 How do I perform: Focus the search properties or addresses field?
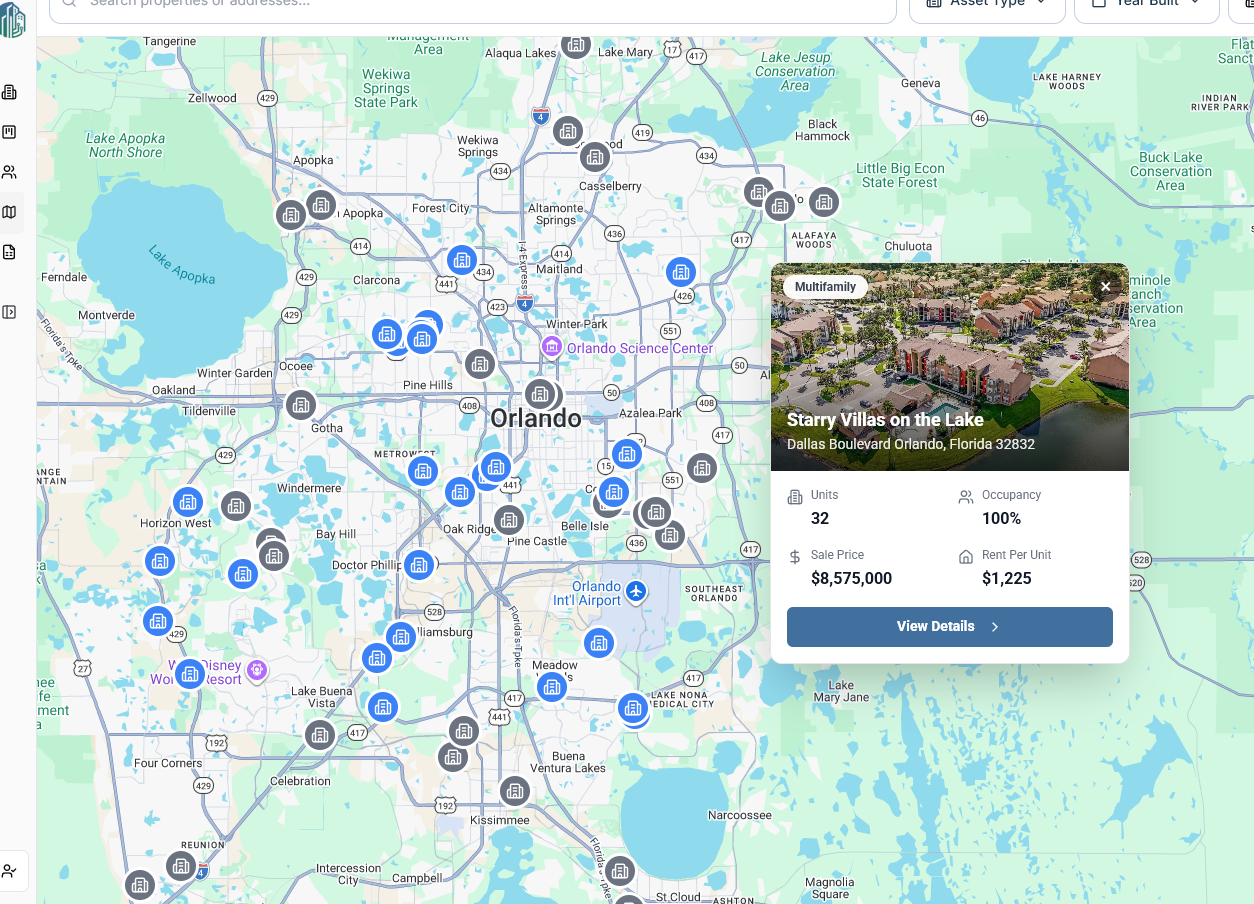tap(472, 4)
